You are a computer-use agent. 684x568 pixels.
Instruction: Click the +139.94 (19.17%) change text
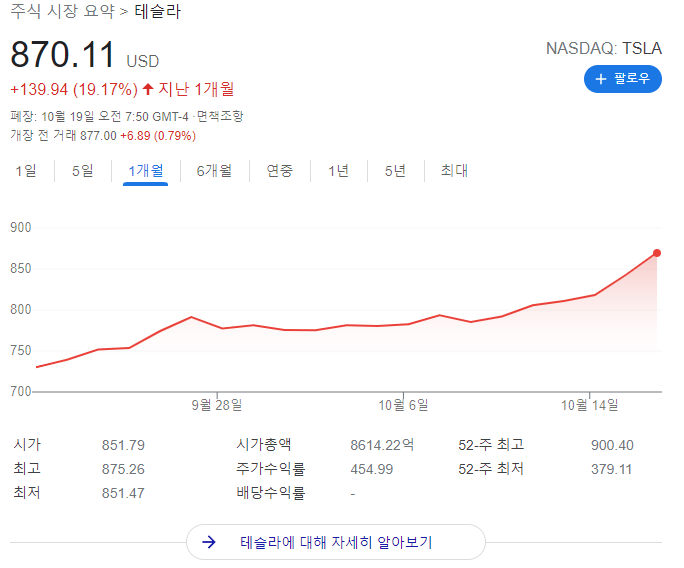[x=74, y=89]
